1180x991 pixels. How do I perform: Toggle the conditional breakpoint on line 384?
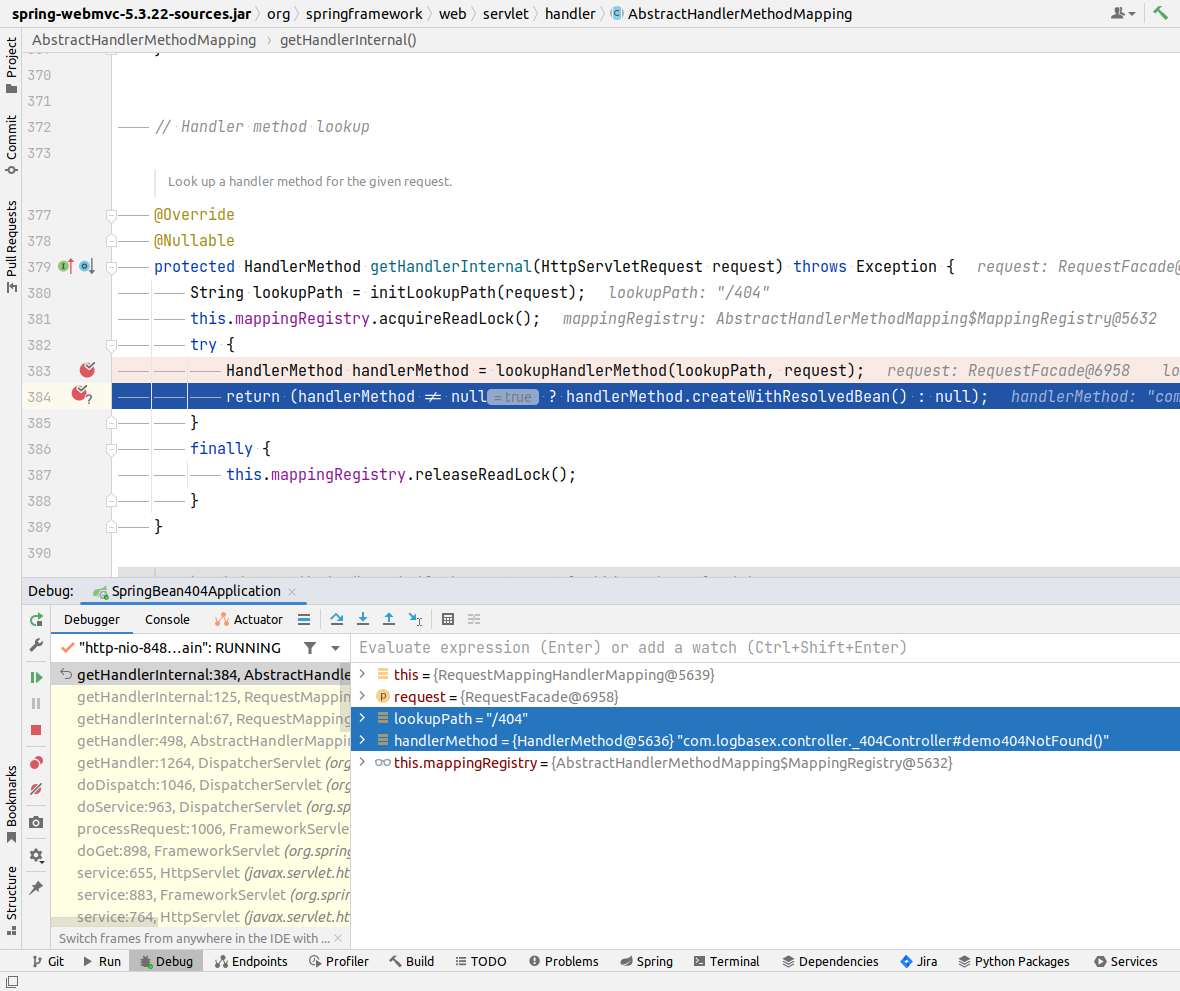(x=81, y=395)
